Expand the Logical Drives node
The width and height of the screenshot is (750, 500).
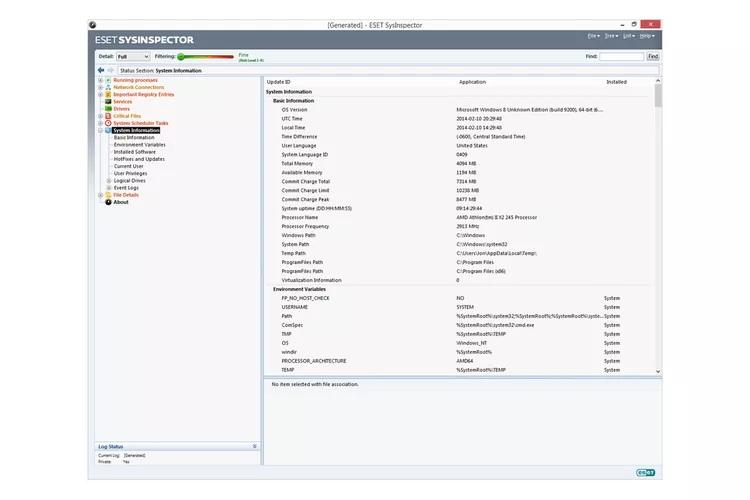pos(109,180)
